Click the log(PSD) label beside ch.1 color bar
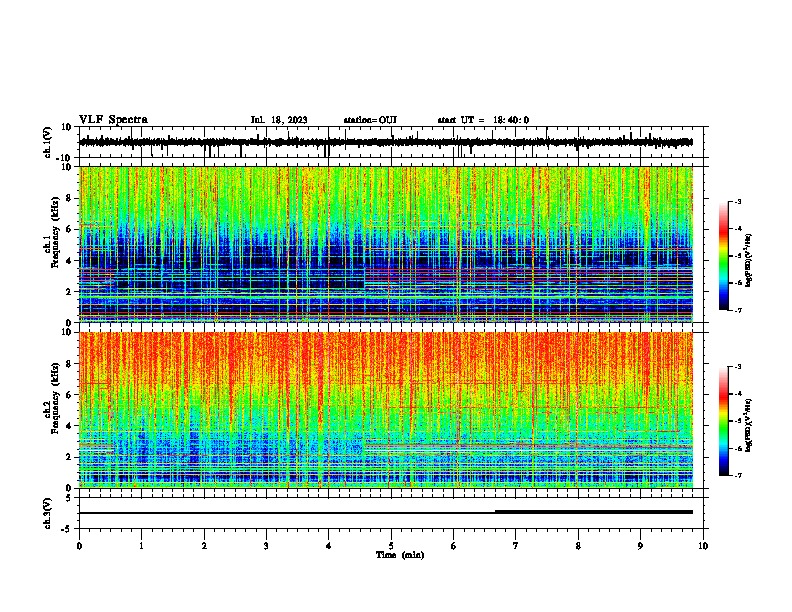The width and height of the screenshot is (792, 612). coord(749,261)
